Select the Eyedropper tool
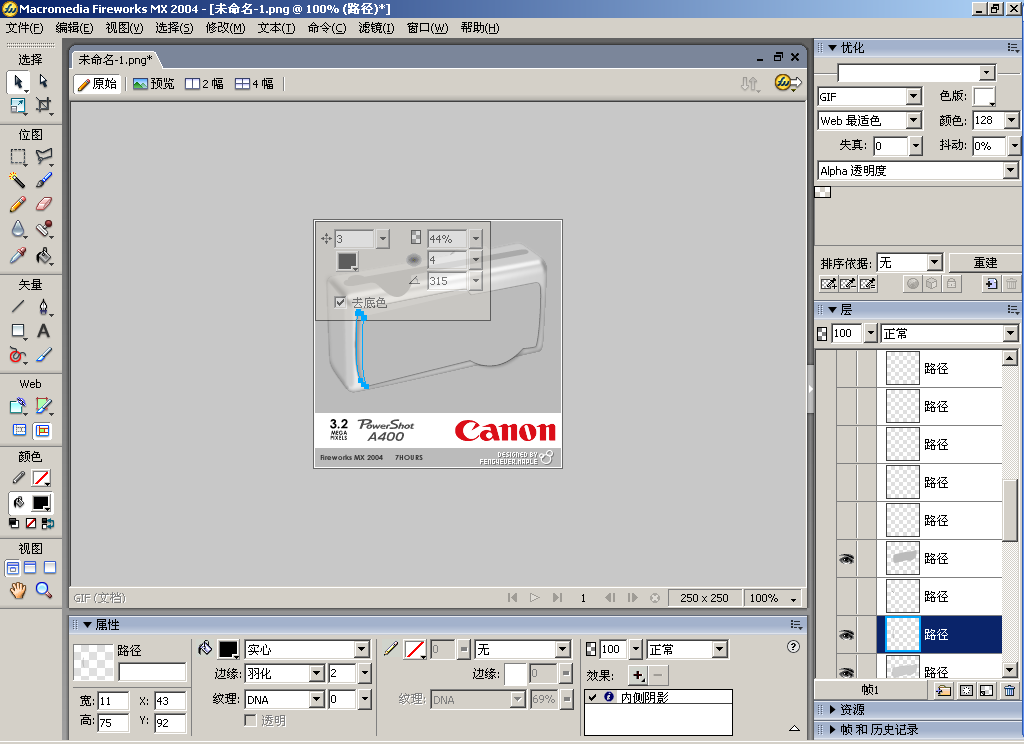 (18, 255)
